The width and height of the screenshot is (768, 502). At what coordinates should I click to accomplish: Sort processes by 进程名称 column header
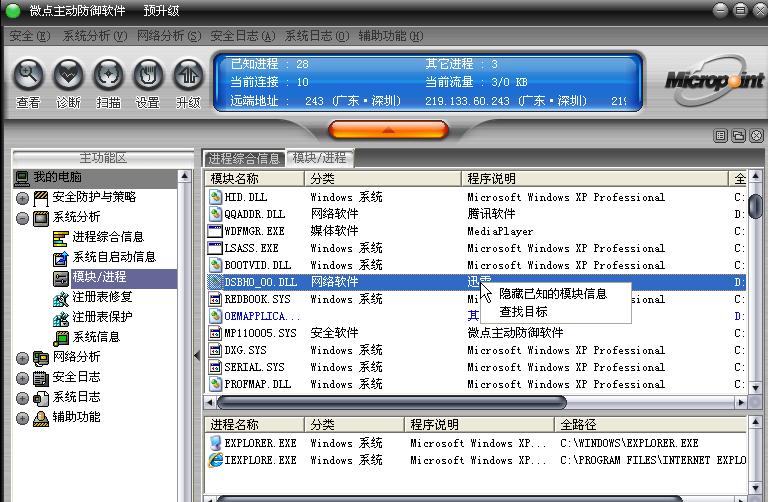click(x=255, y=425)
